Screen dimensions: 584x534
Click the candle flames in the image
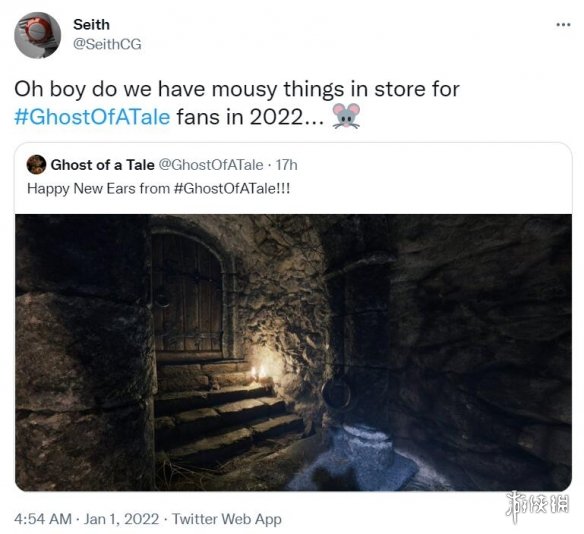tap(258, 372)
